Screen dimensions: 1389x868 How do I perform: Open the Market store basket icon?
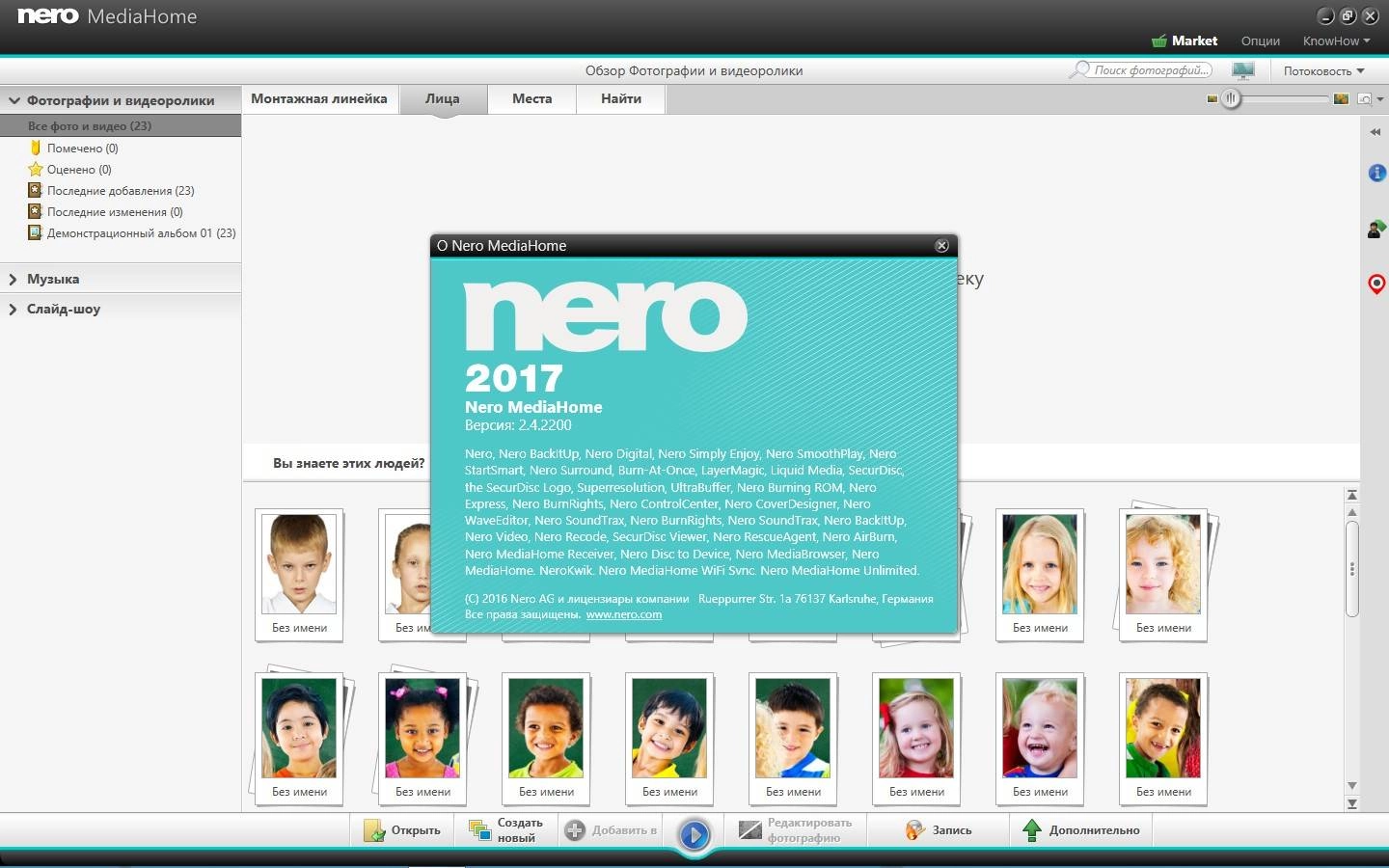(x=1158, y=41)
